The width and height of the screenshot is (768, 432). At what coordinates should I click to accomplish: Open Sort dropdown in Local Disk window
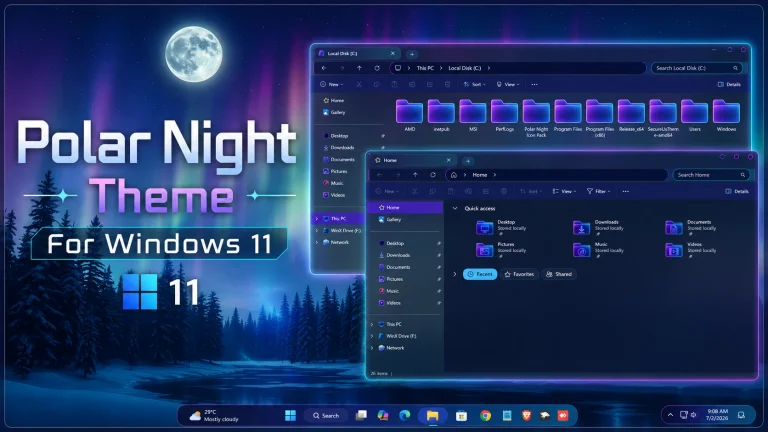[475, 84]
